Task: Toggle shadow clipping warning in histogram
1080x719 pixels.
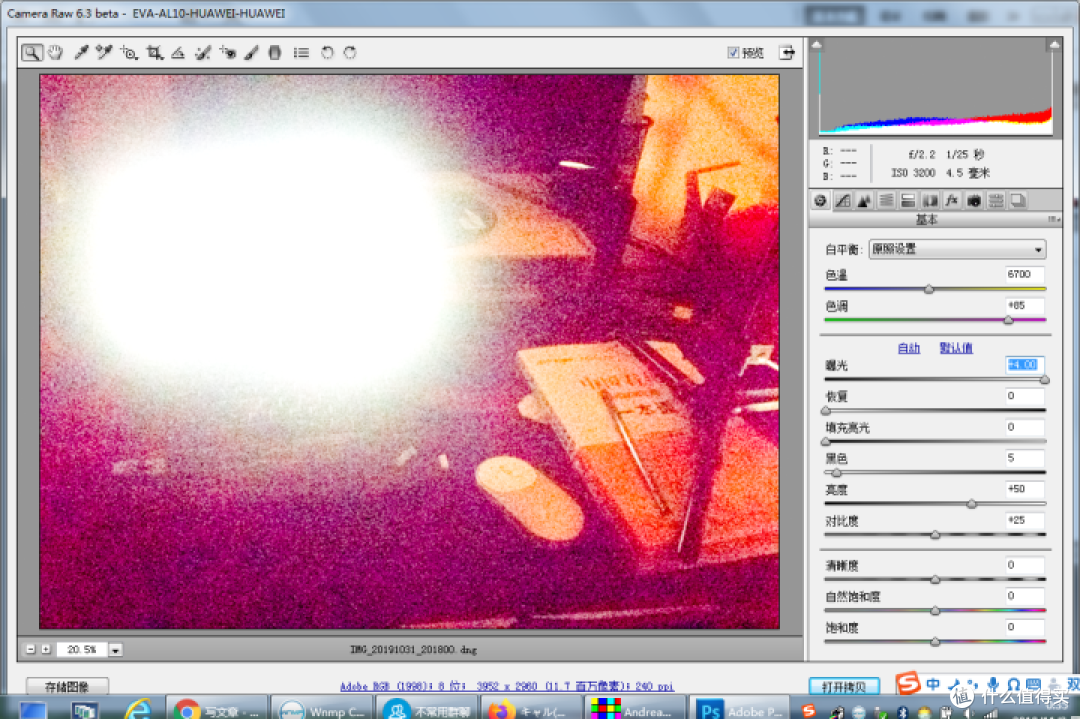Action: click(x=817, y=45)
